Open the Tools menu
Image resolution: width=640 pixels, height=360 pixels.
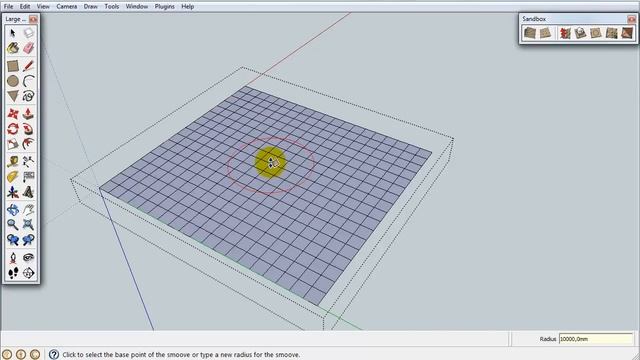[111, 7]
